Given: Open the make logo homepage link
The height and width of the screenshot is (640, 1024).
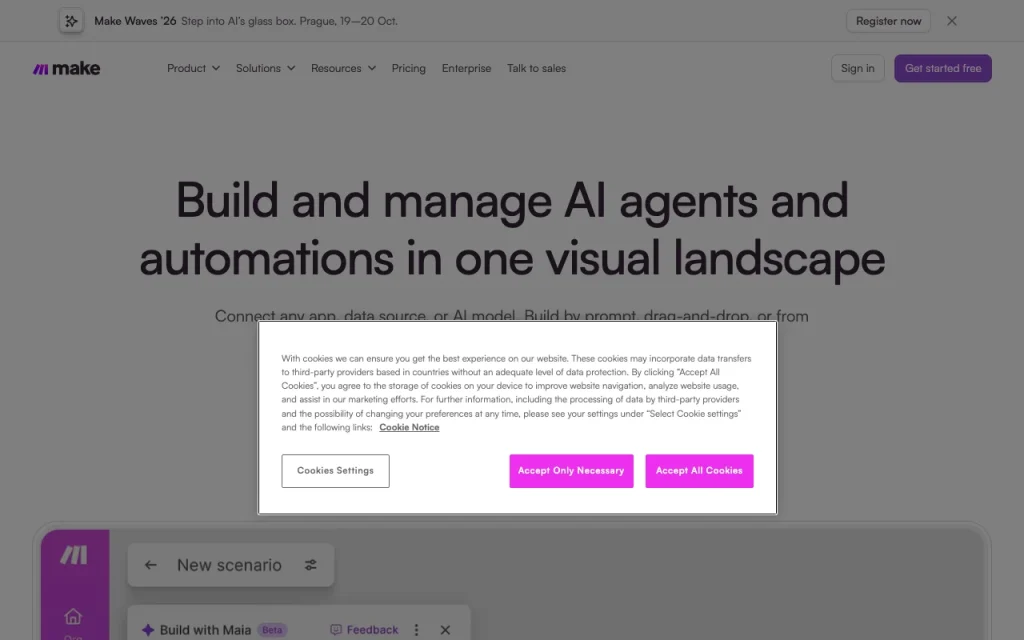Looking at the screenshot, I should click(67, 69).
